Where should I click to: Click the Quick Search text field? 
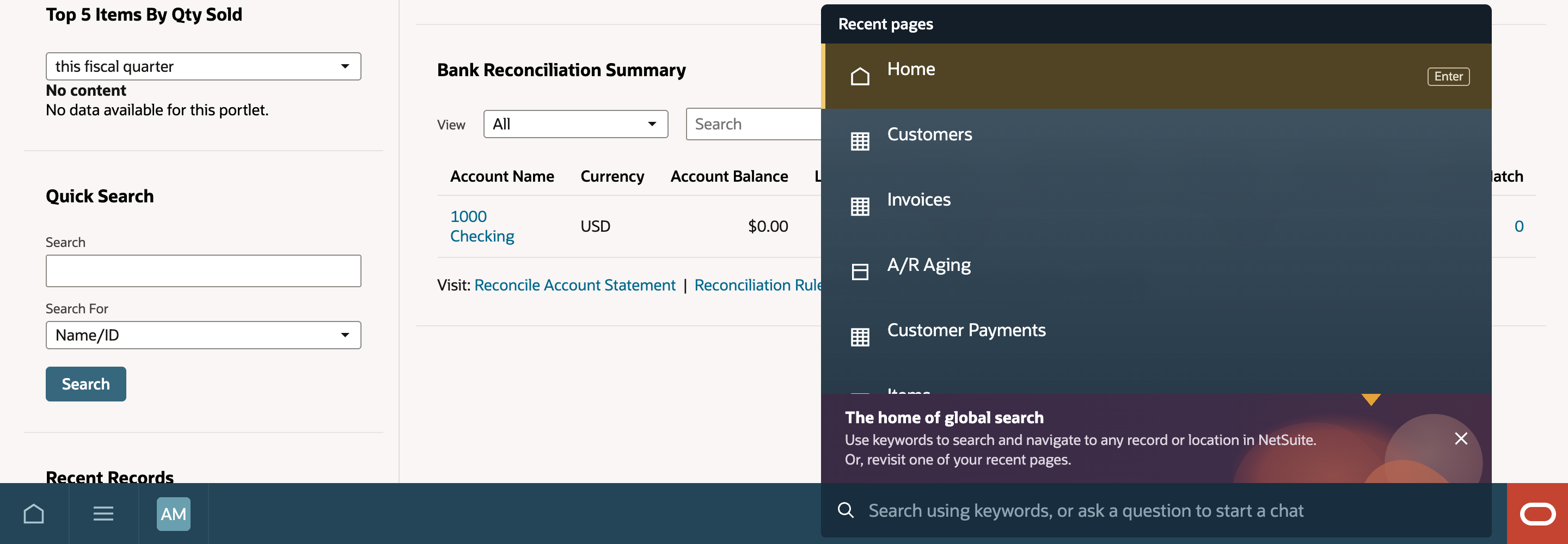203,271
